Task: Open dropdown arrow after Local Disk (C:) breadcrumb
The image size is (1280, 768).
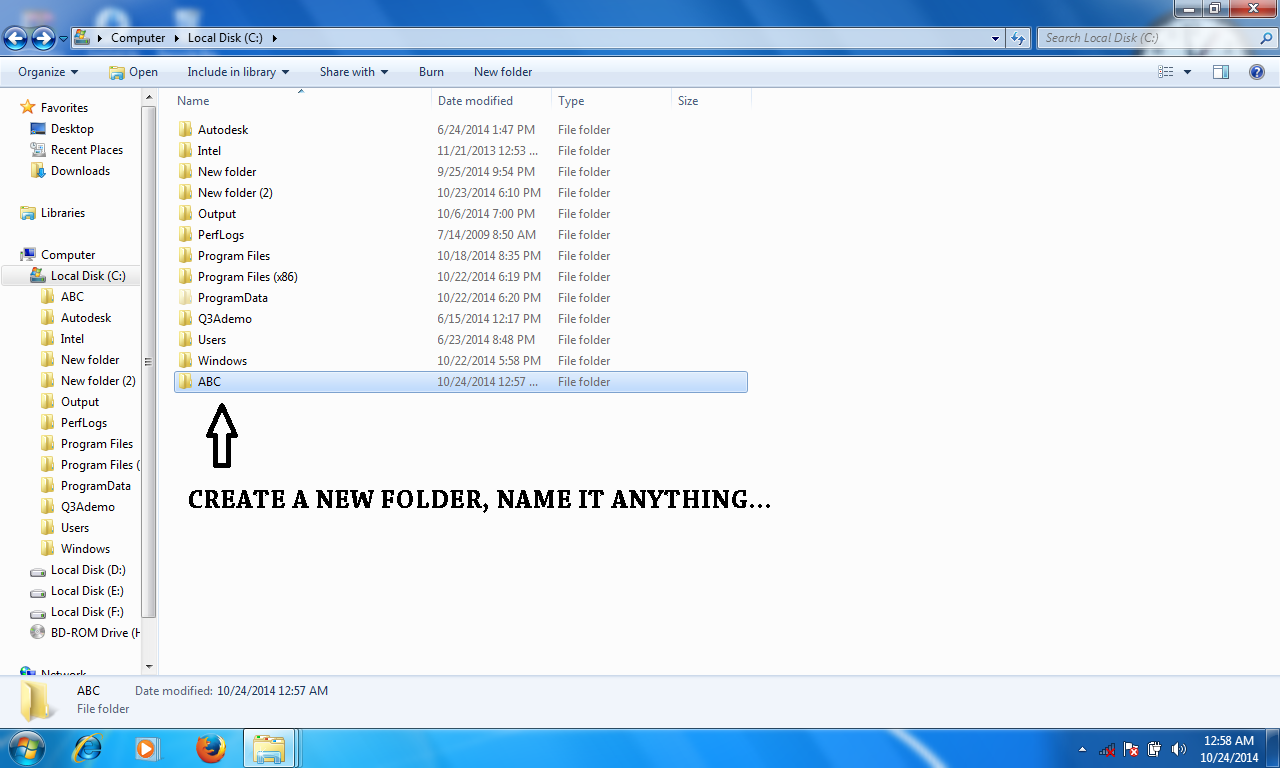Action: tap(274, 38)
